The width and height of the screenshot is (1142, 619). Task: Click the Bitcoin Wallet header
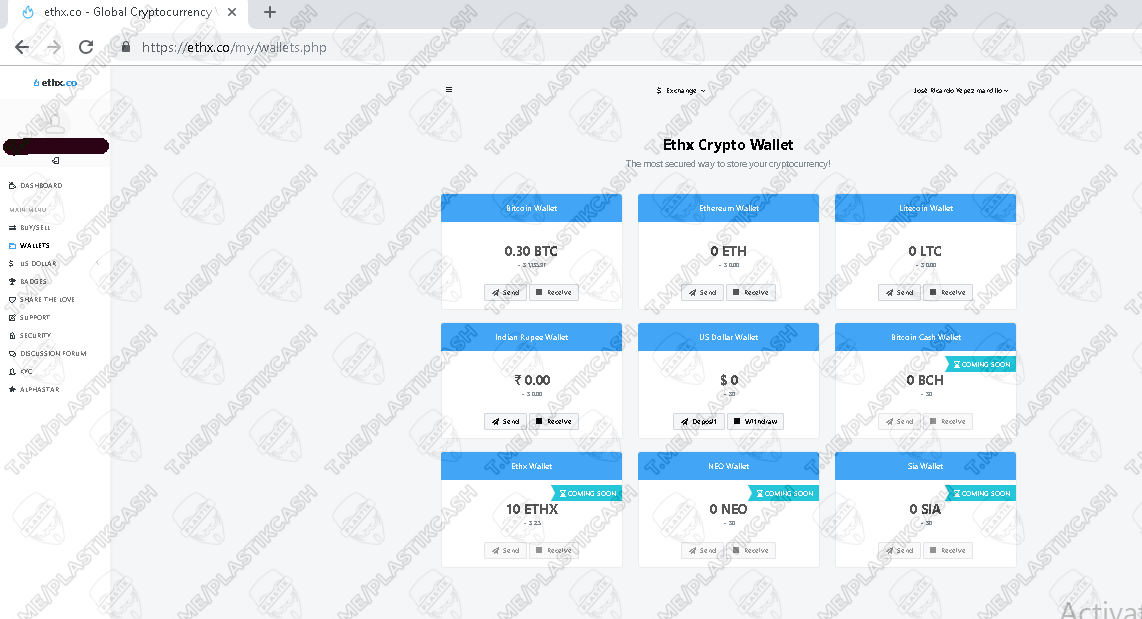(532, 208)
